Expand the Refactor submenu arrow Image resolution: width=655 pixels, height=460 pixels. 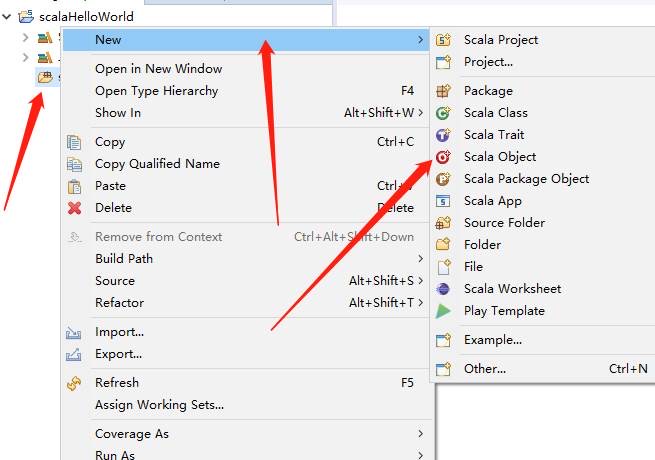[421, 303]
